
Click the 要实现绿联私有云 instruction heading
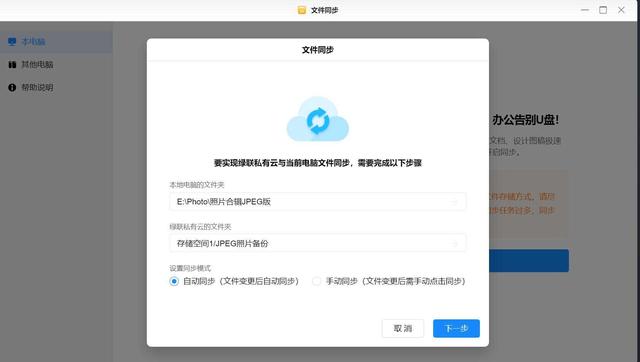coord(318,163)
